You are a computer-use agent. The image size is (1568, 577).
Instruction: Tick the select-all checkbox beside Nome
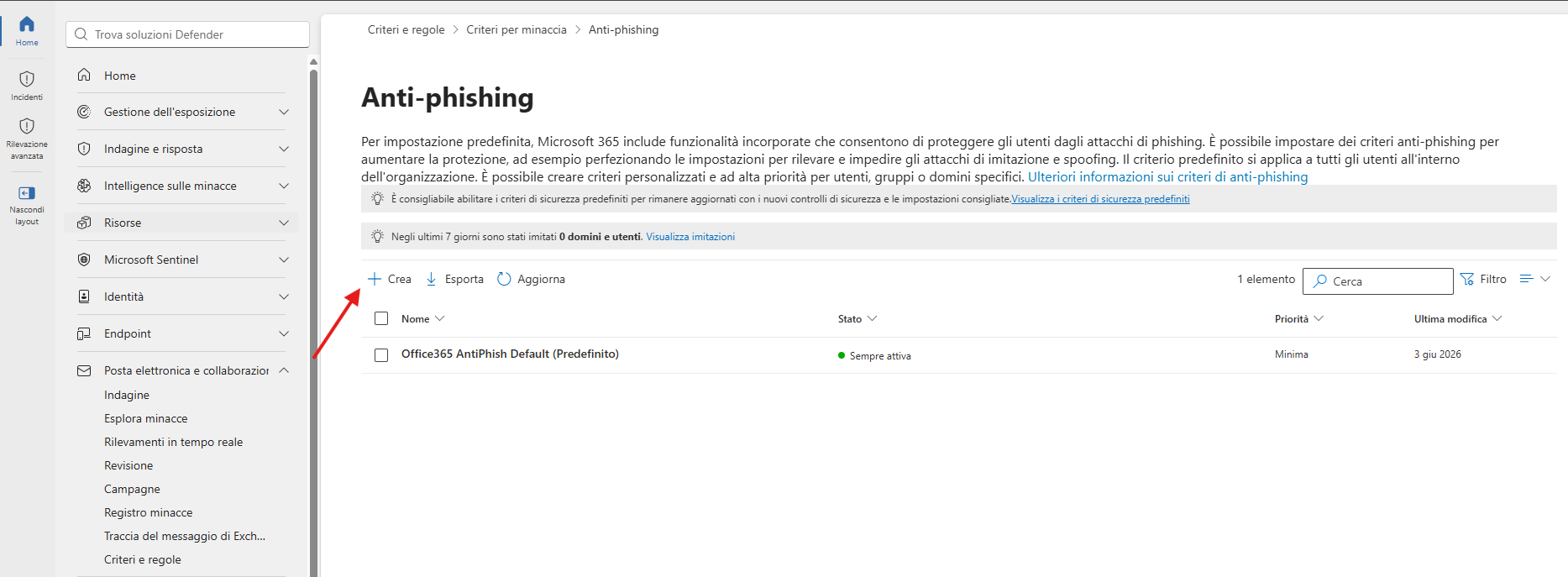(381, 318)
